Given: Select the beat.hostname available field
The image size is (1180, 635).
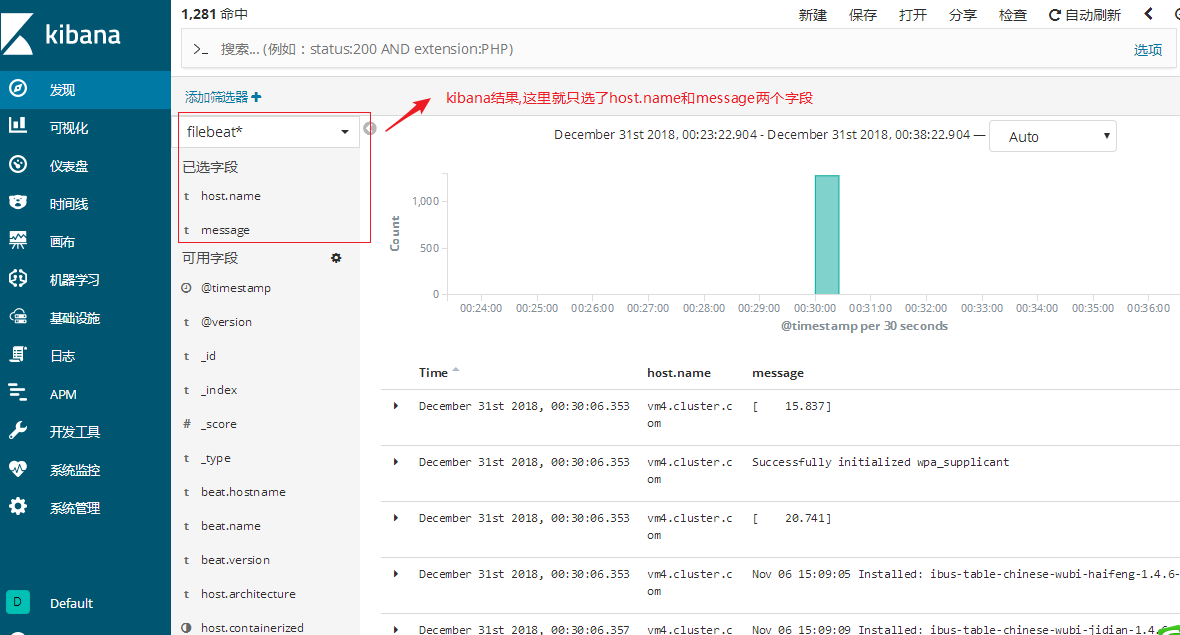Looking at the screenshot, I should (243, 492).
